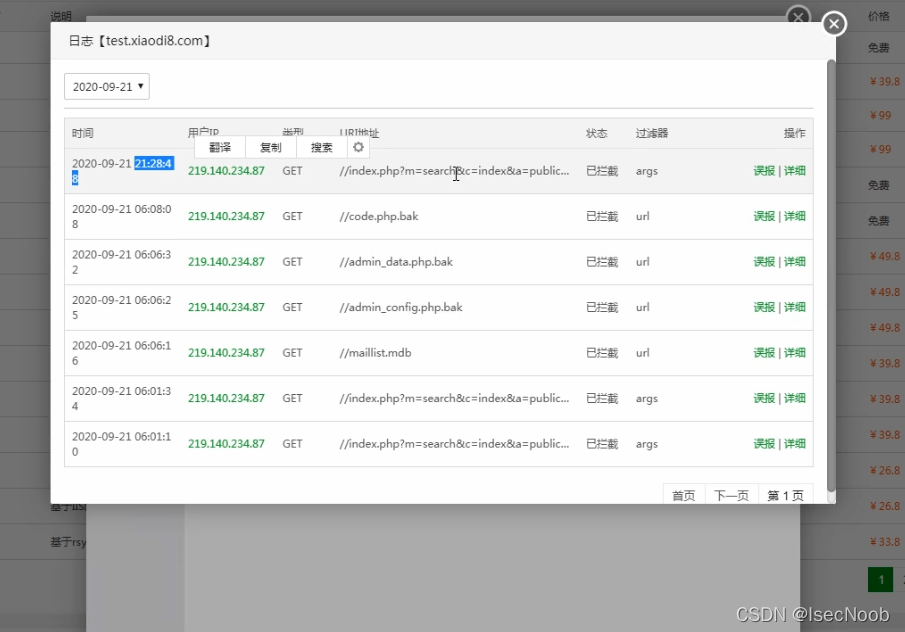Click IP 219.140.234.87 in the 06:01:34 row

click(226, 398)
